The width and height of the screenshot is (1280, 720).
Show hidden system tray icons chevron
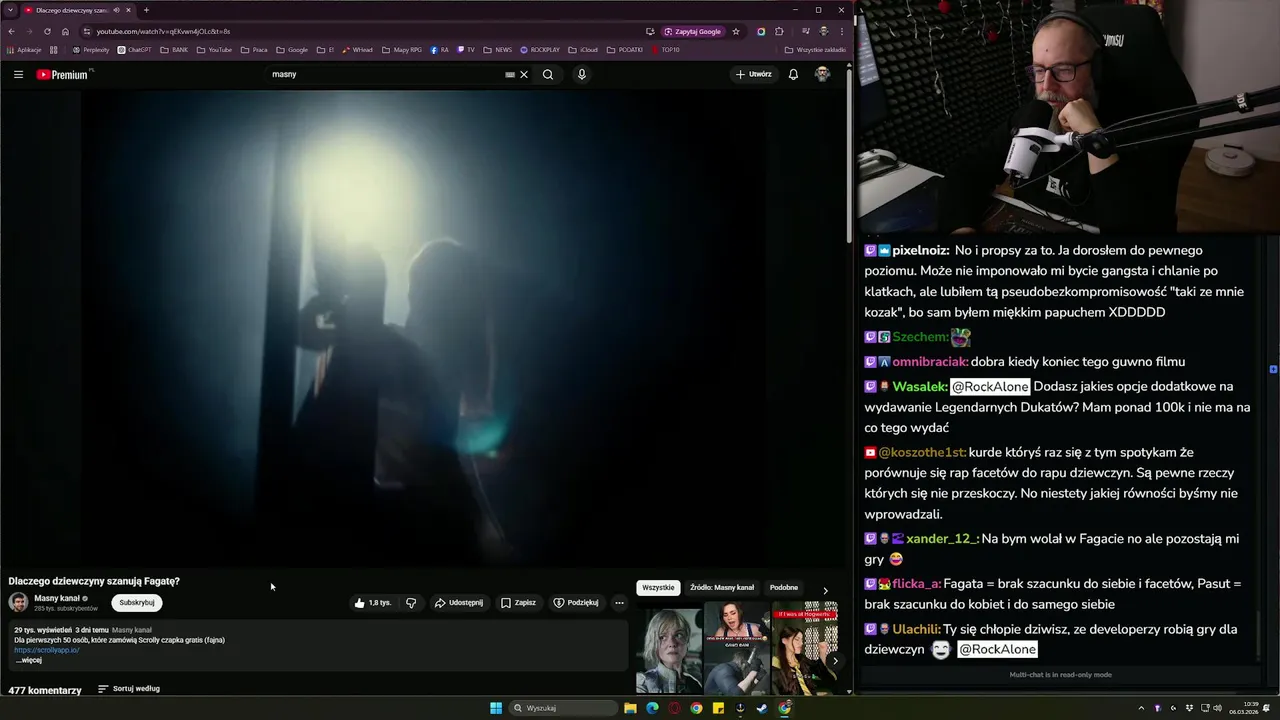(1141, 708)
